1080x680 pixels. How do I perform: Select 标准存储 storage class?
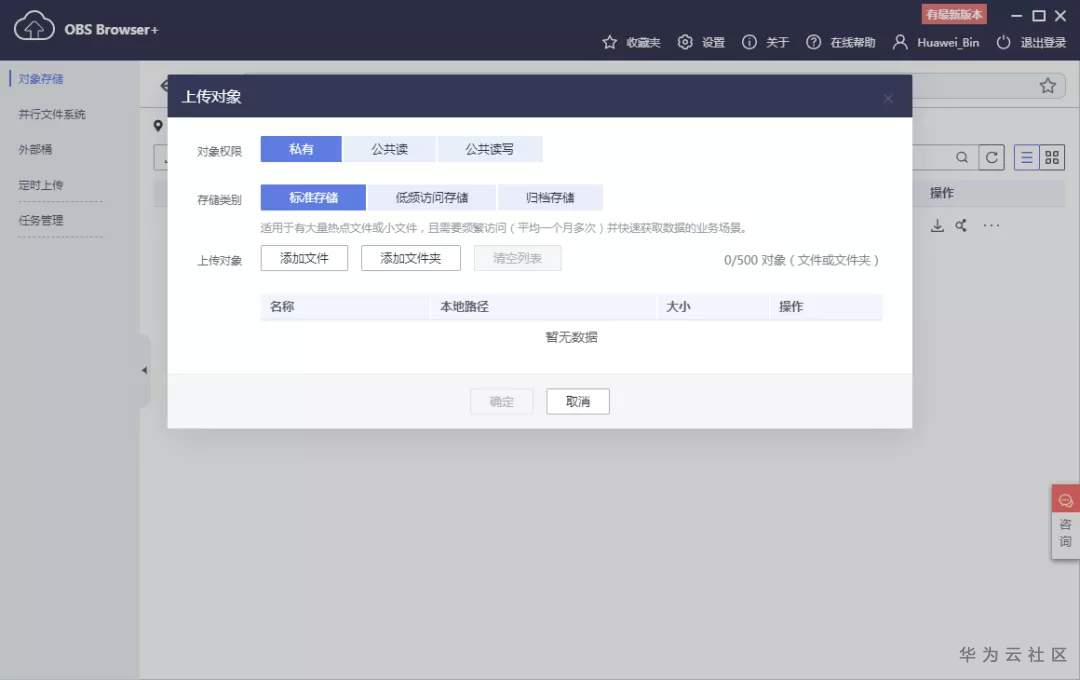click(313, 197)
